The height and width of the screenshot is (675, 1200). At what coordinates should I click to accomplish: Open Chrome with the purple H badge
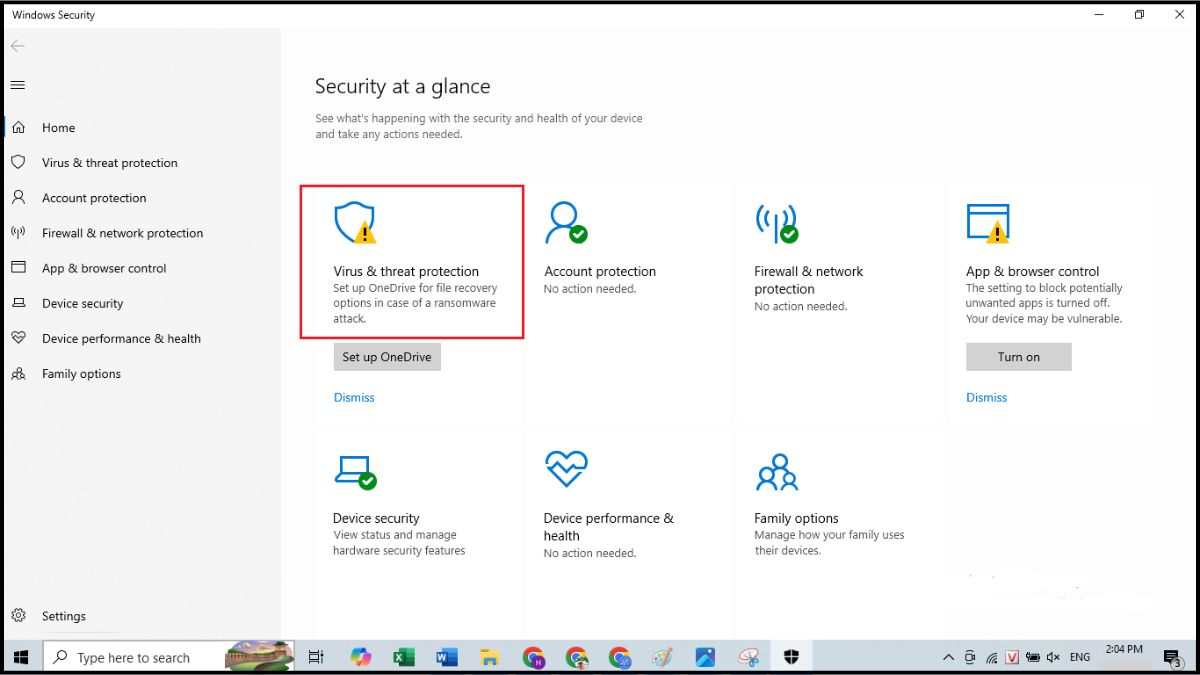534,657
